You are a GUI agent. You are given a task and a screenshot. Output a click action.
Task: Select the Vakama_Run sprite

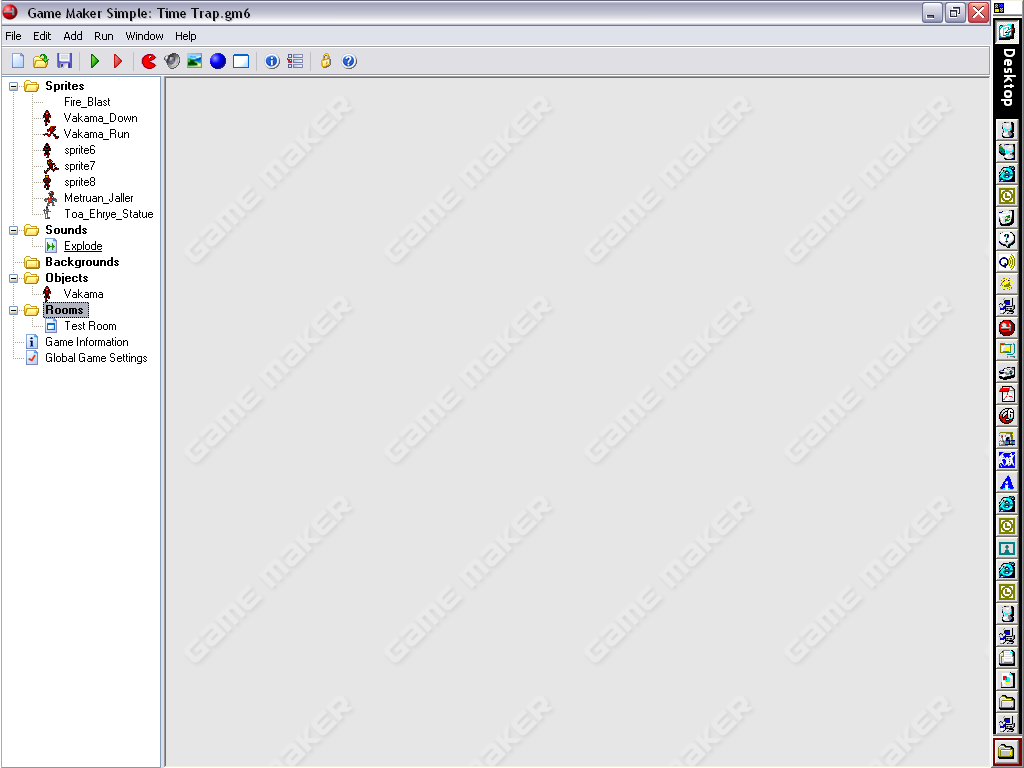coord(97,134)
